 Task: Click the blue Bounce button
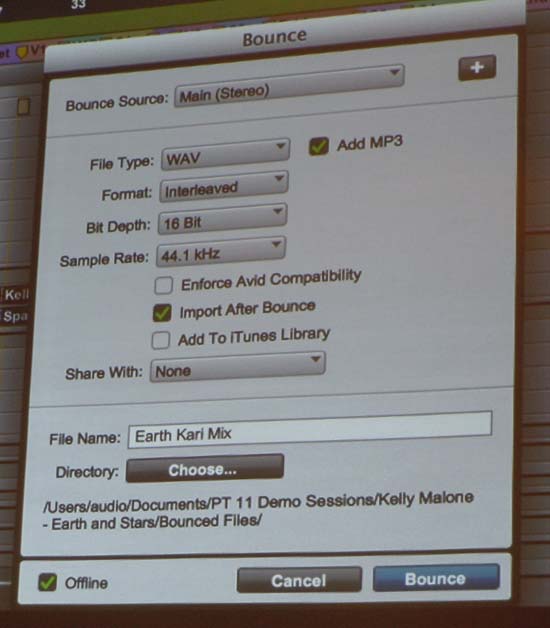(x=436, y=578)
